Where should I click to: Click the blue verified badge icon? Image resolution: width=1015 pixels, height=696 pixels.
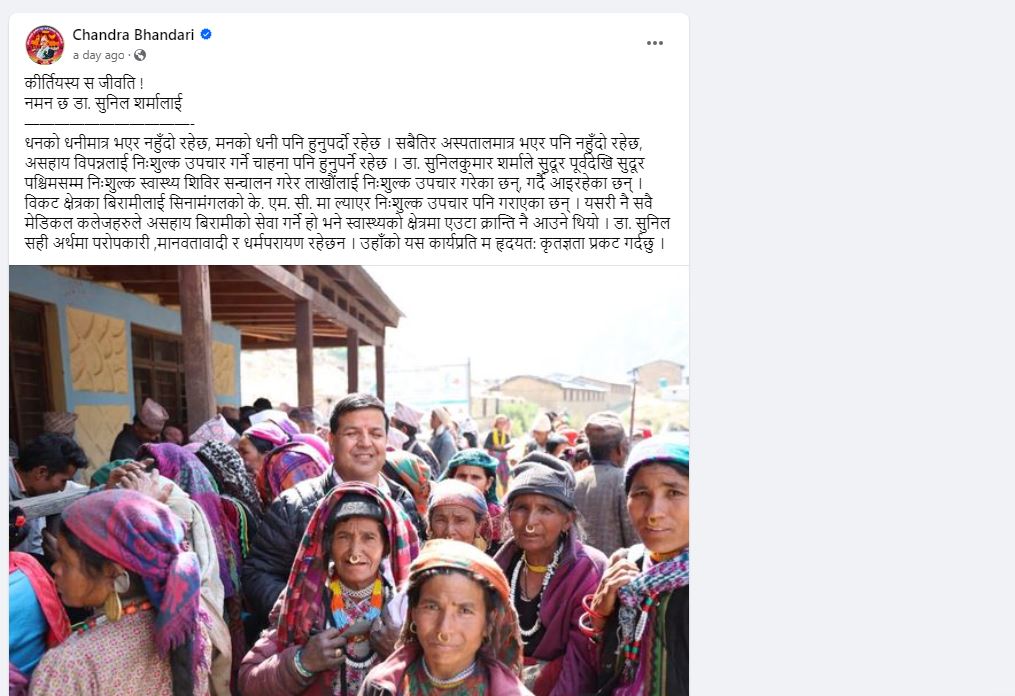pyautogui.click(x=206, y=34)
